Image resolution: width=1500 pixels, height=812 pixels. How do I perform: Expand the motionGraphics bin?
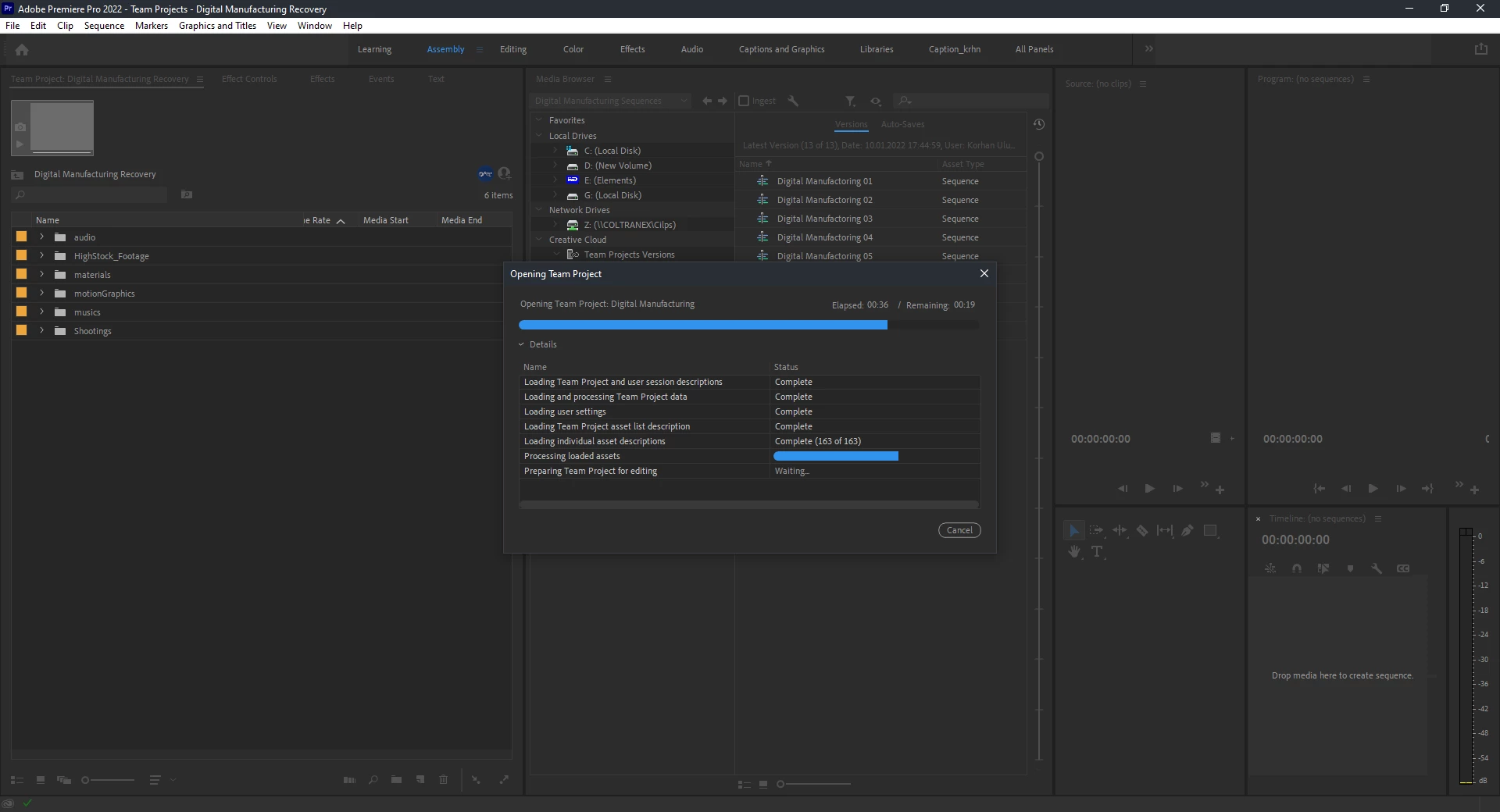(42, 293)
